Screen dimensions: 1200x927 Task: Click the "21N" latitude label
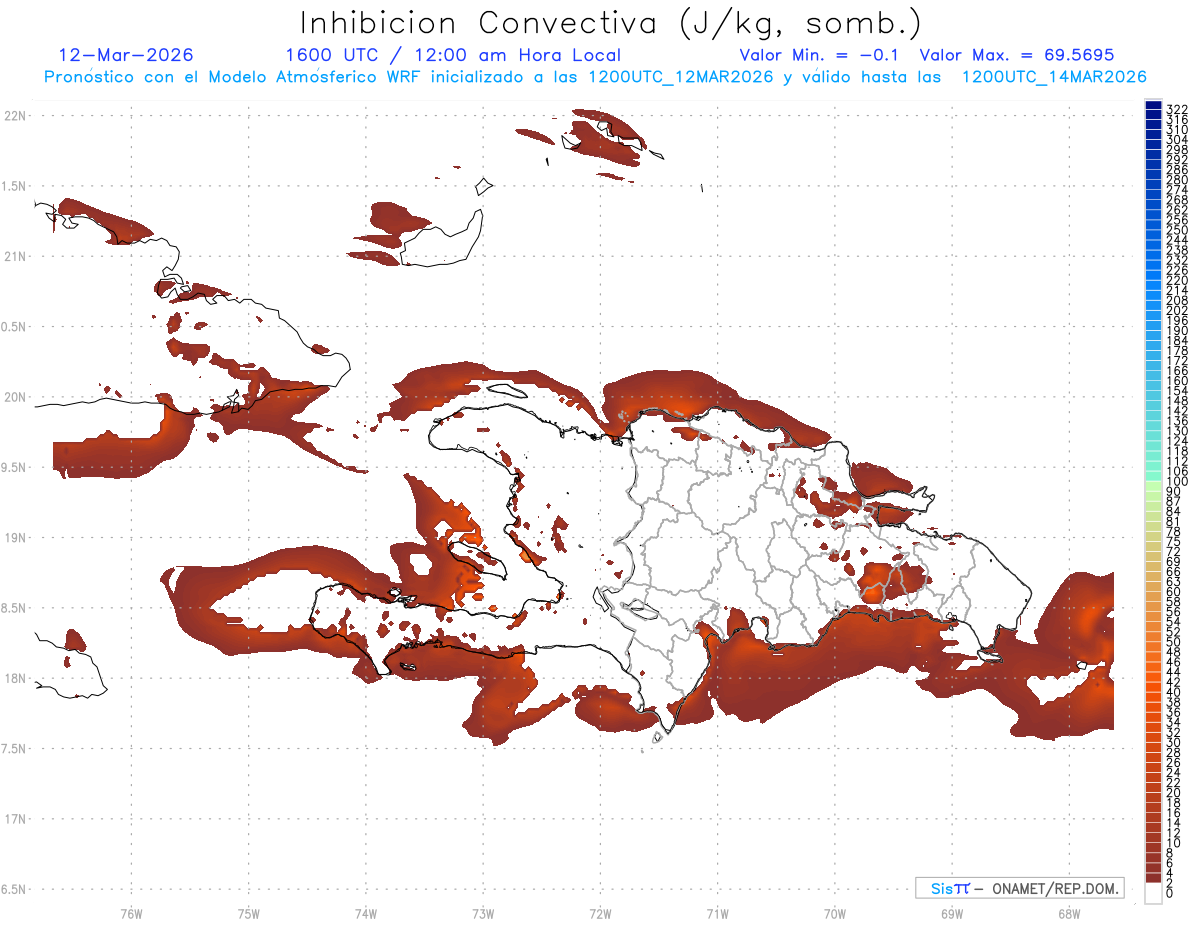[x=15, y=257]
